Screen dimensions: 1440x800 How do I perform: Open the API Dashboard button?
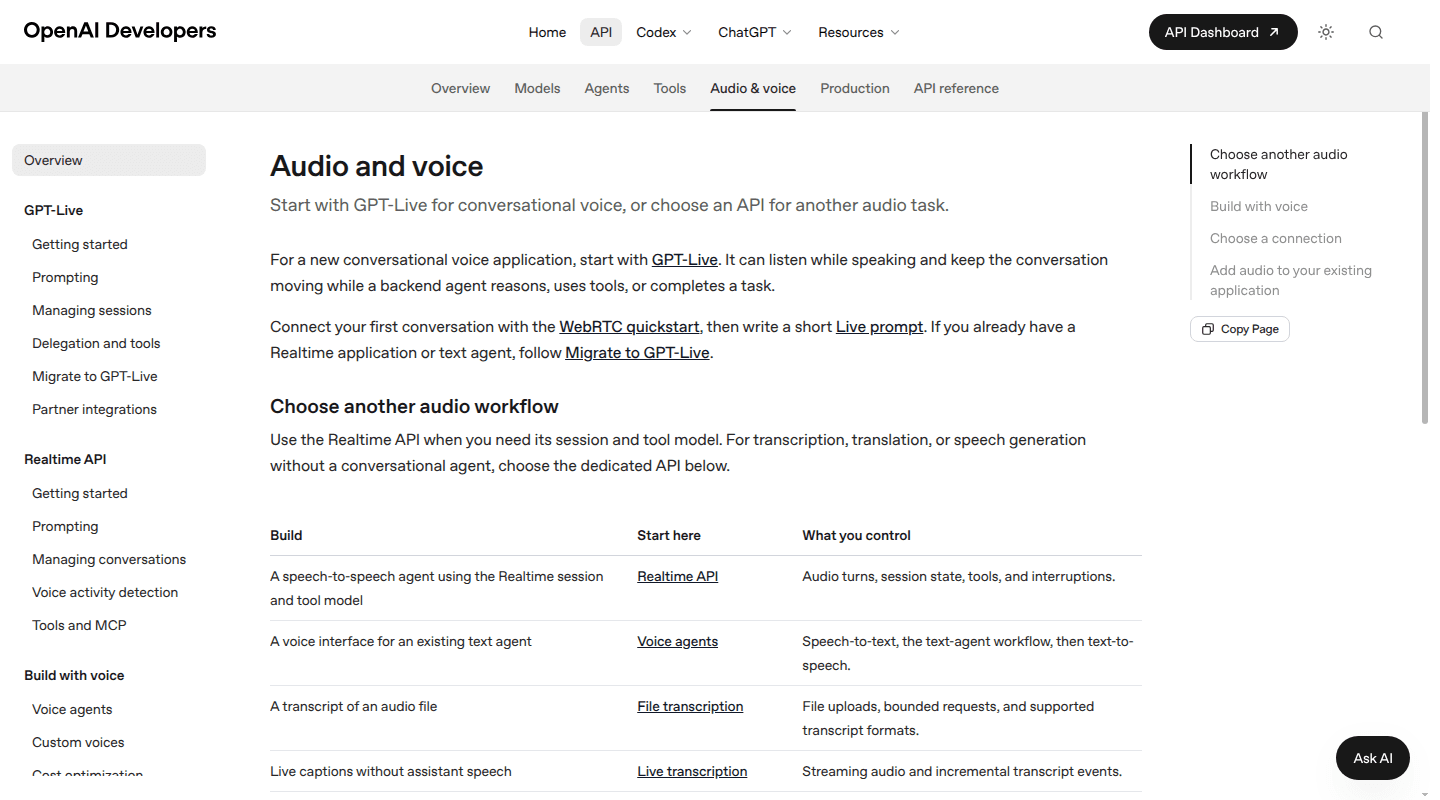(1223, 32)
